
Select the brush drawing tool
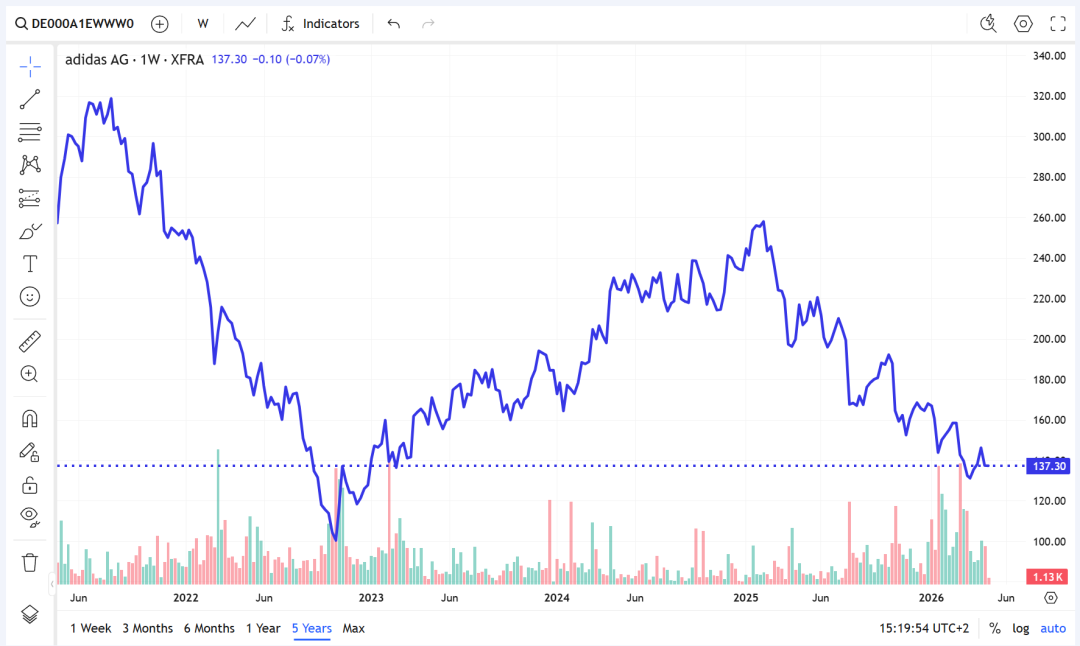tap(30, 231)
